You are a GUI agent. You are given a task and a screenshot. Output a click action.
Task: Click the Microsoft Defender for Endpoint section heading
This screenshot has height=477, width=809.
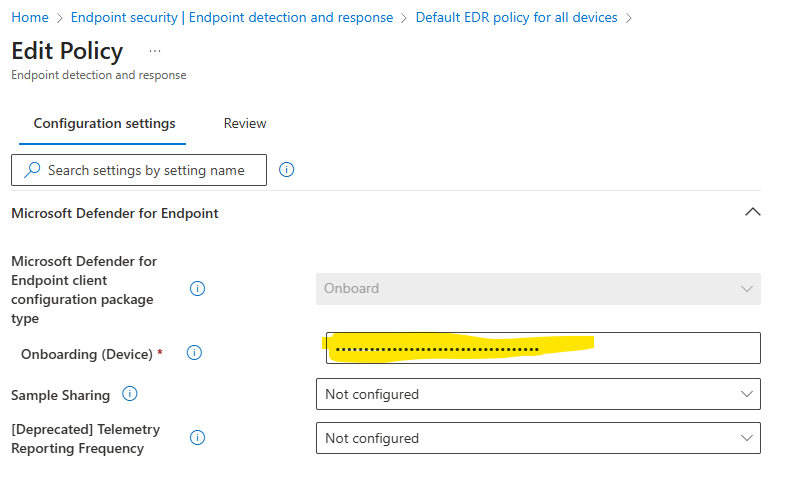(x=115, y=213)
